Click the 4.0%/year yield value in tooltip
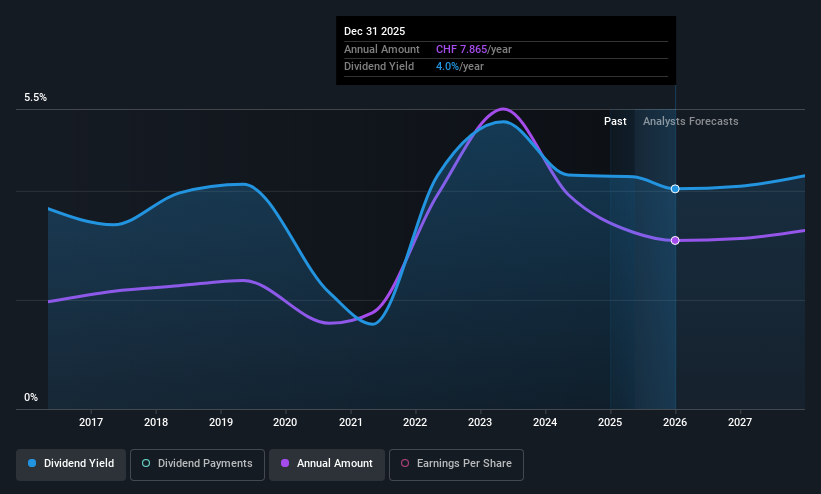 460,67
